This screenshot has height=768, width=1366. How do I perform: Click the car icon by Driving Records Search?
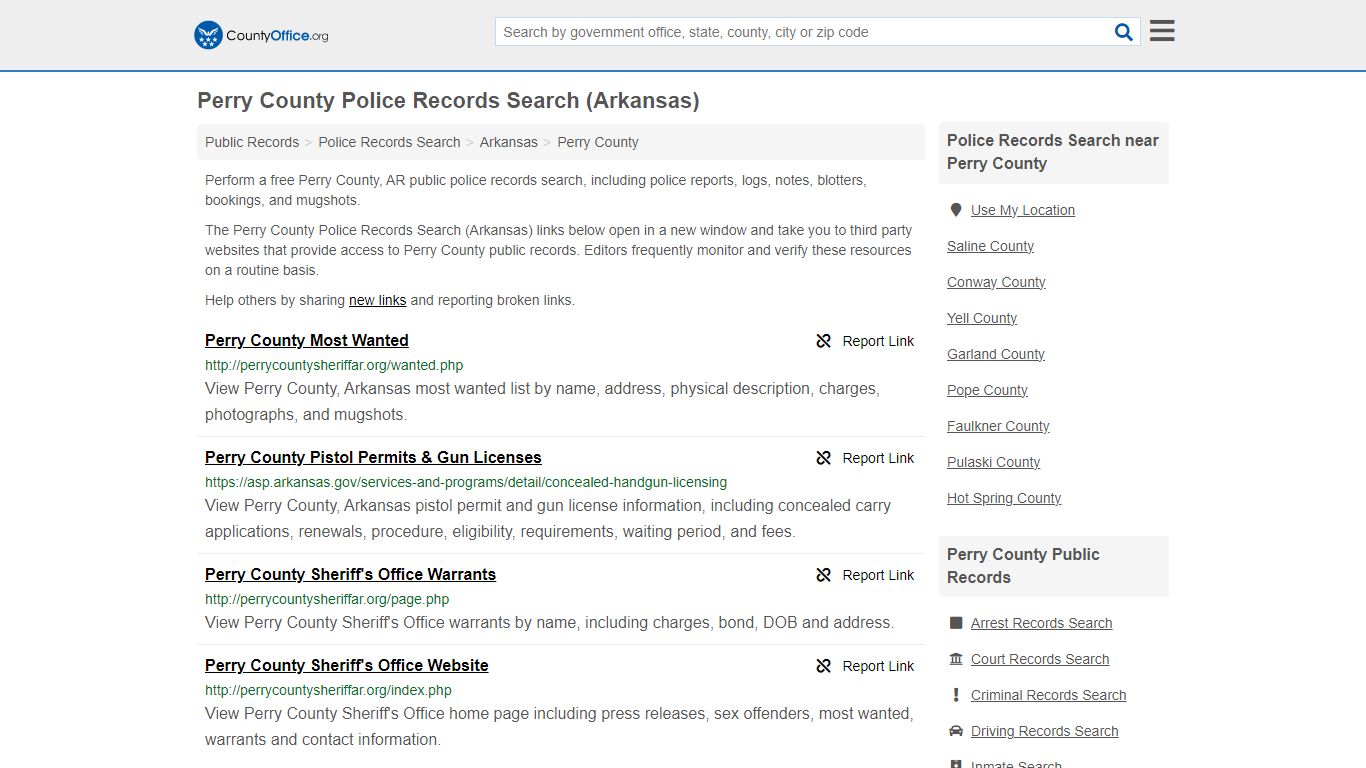coord(956,731)
